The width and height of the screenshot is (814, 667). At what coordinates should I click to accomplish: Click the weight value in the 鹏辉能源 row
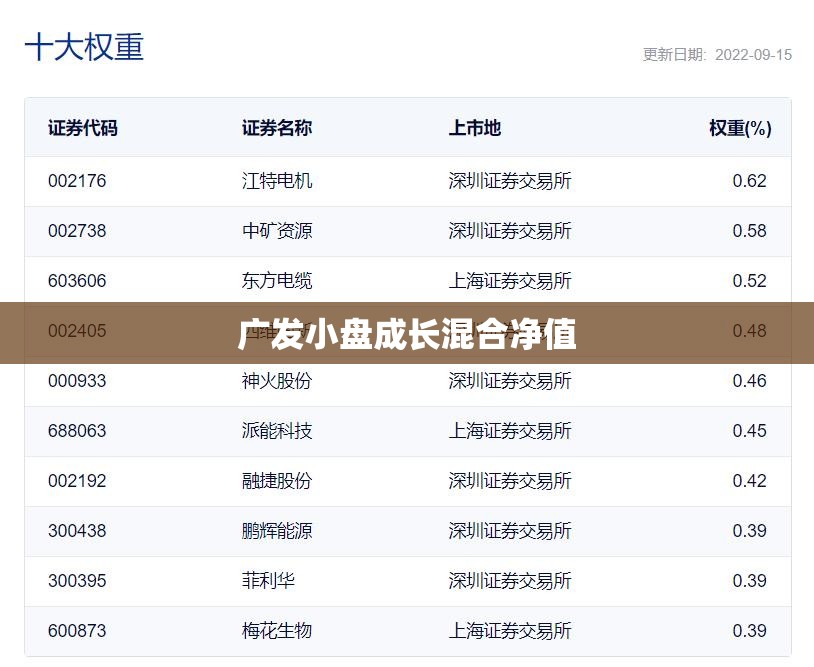tap(749, 531)
